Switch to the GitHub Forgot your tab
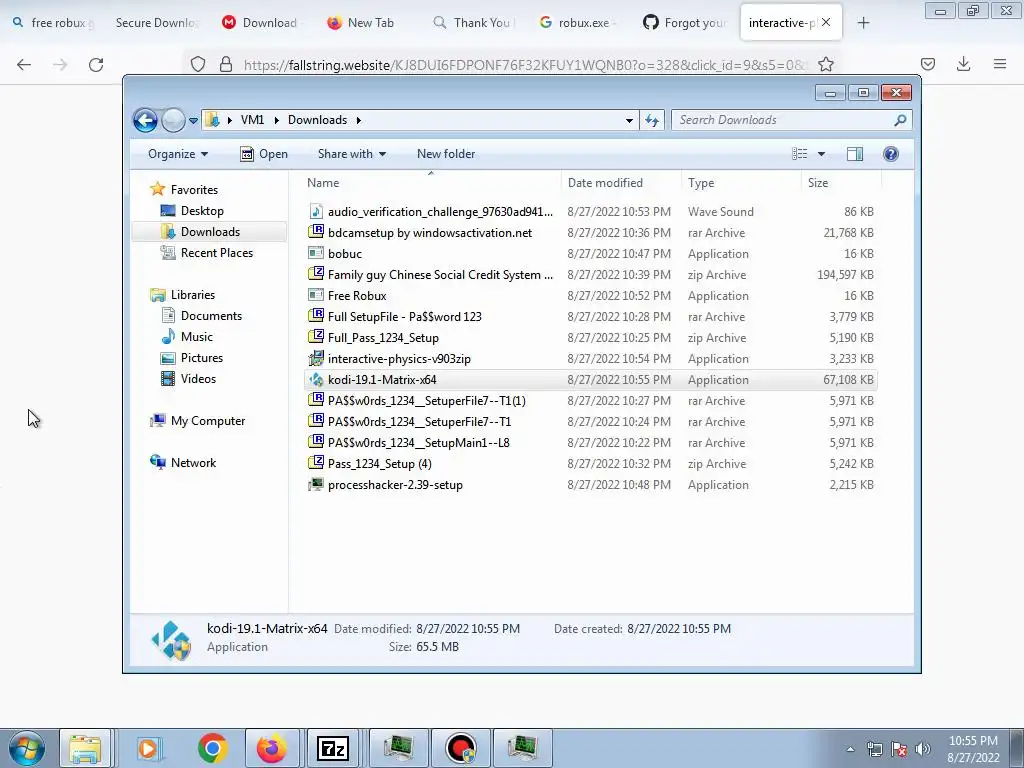 pyautogui.click(x=685, y=23)
